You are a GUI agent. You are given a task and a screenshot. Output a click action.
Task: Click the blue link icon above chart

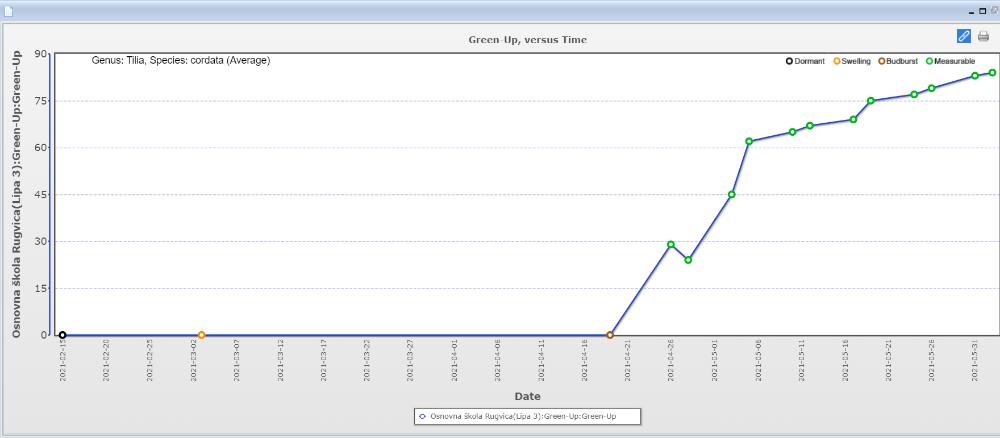[x=964, y=36]
